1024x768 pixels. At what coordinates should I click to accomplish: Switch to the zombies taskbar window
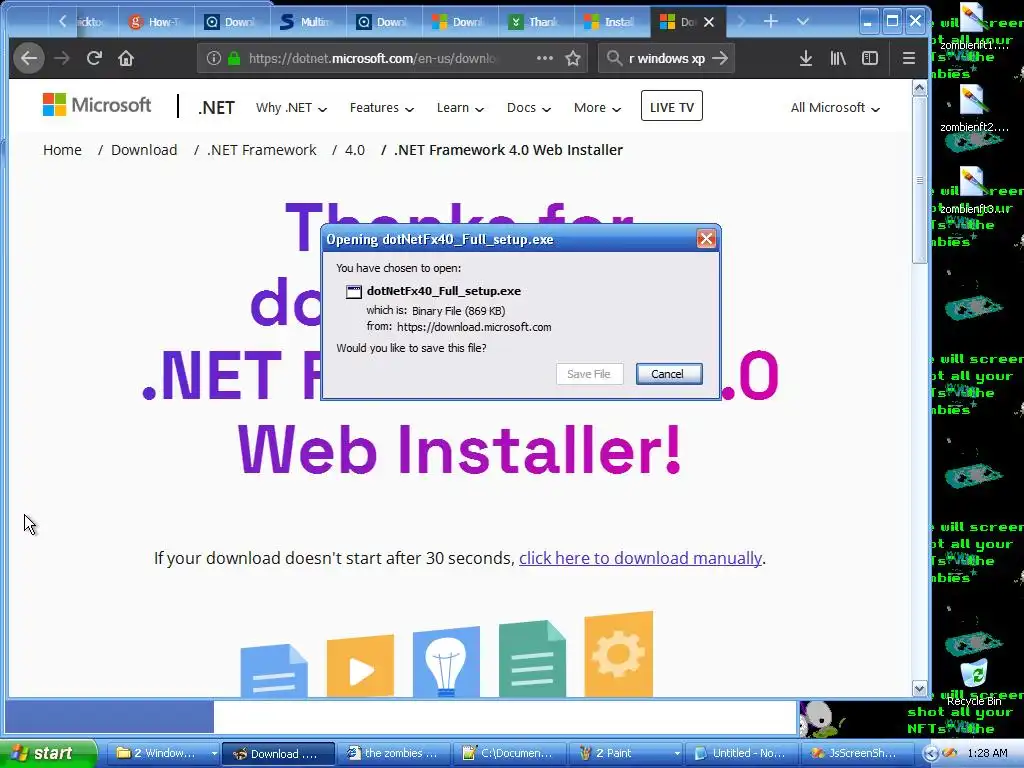click(393, 754)
